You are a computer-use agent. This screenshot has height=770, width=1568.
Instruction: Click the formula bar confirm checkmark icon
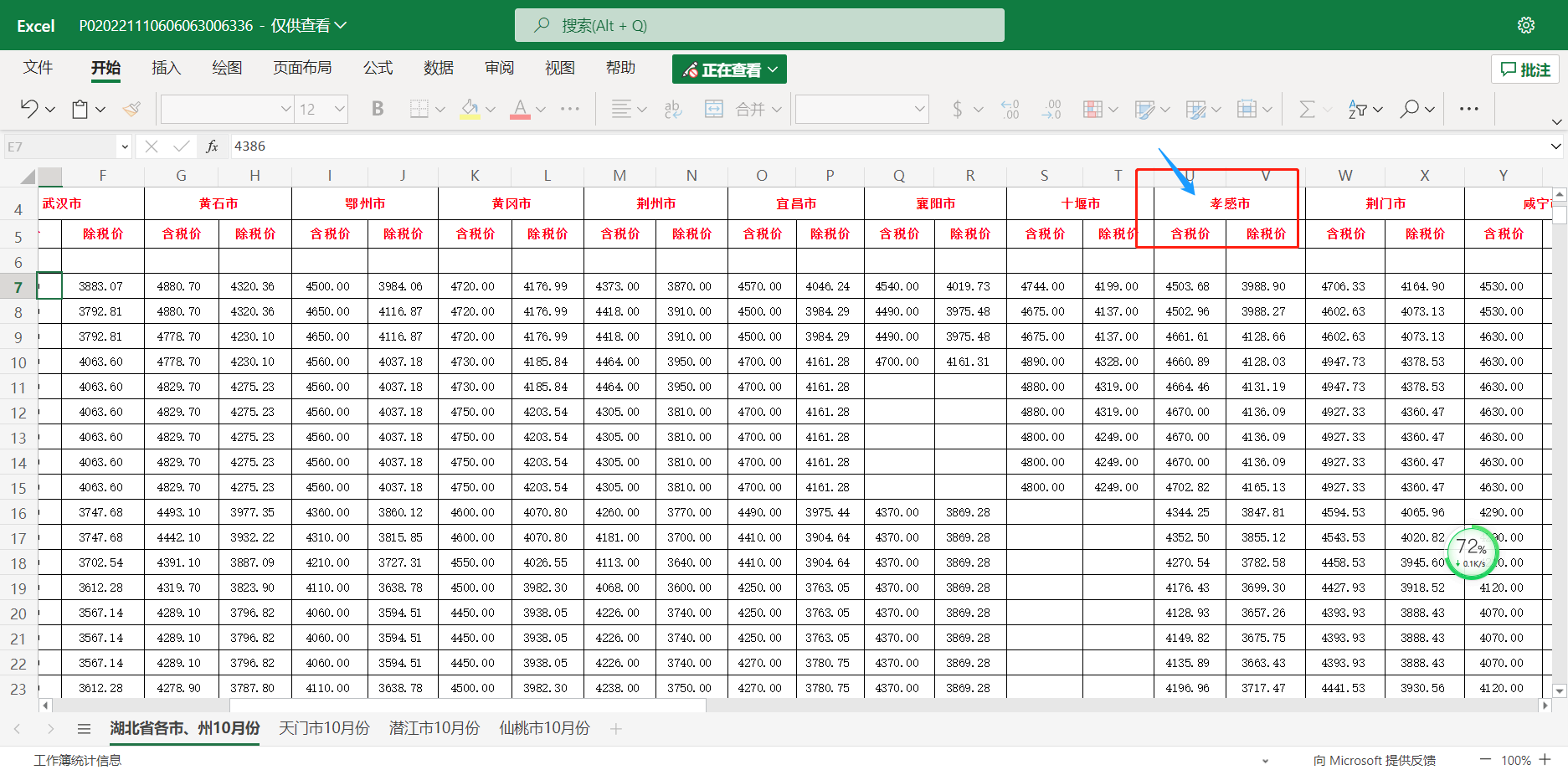[181, 146]
